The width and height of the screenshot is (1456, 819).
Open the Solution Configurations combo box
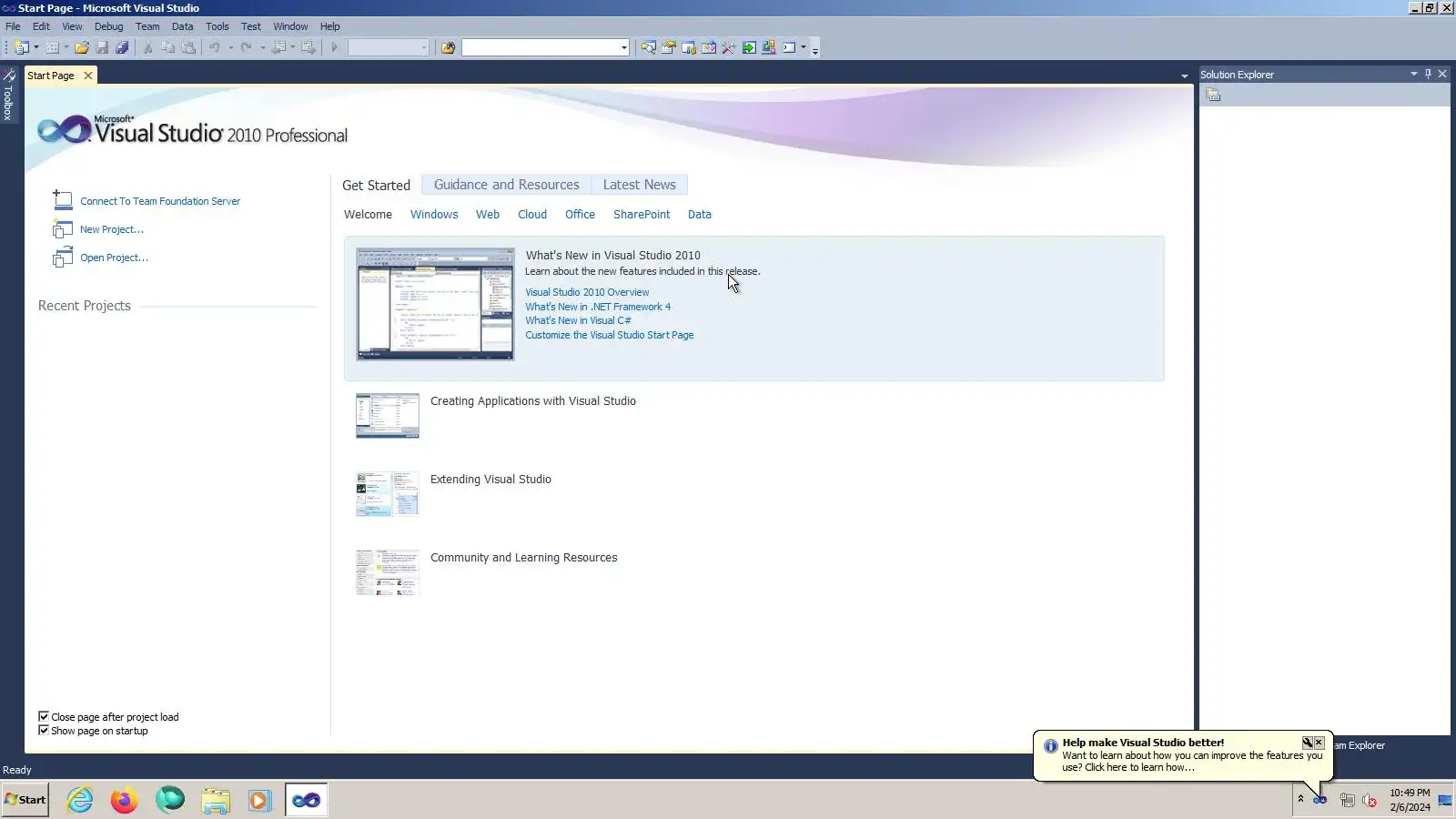[x=389, y=47]
